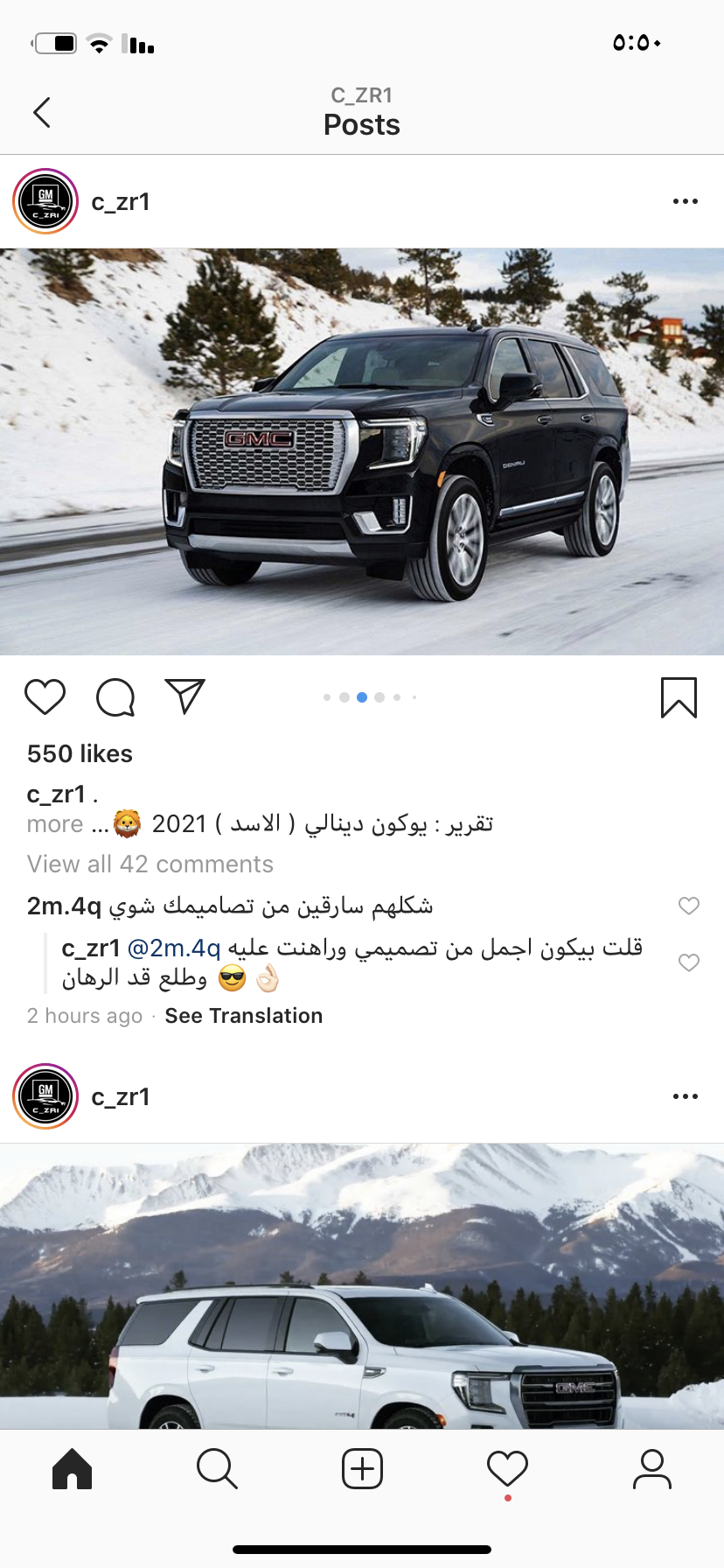Expand the caption with more

tap(55, 824)
